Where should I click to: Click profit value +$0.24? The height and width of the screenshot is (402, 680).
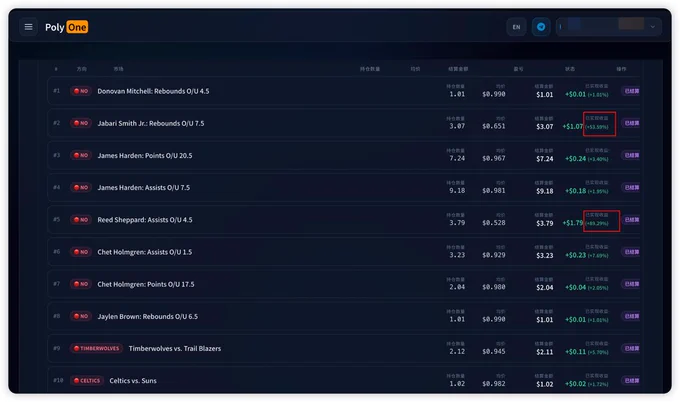575,159
